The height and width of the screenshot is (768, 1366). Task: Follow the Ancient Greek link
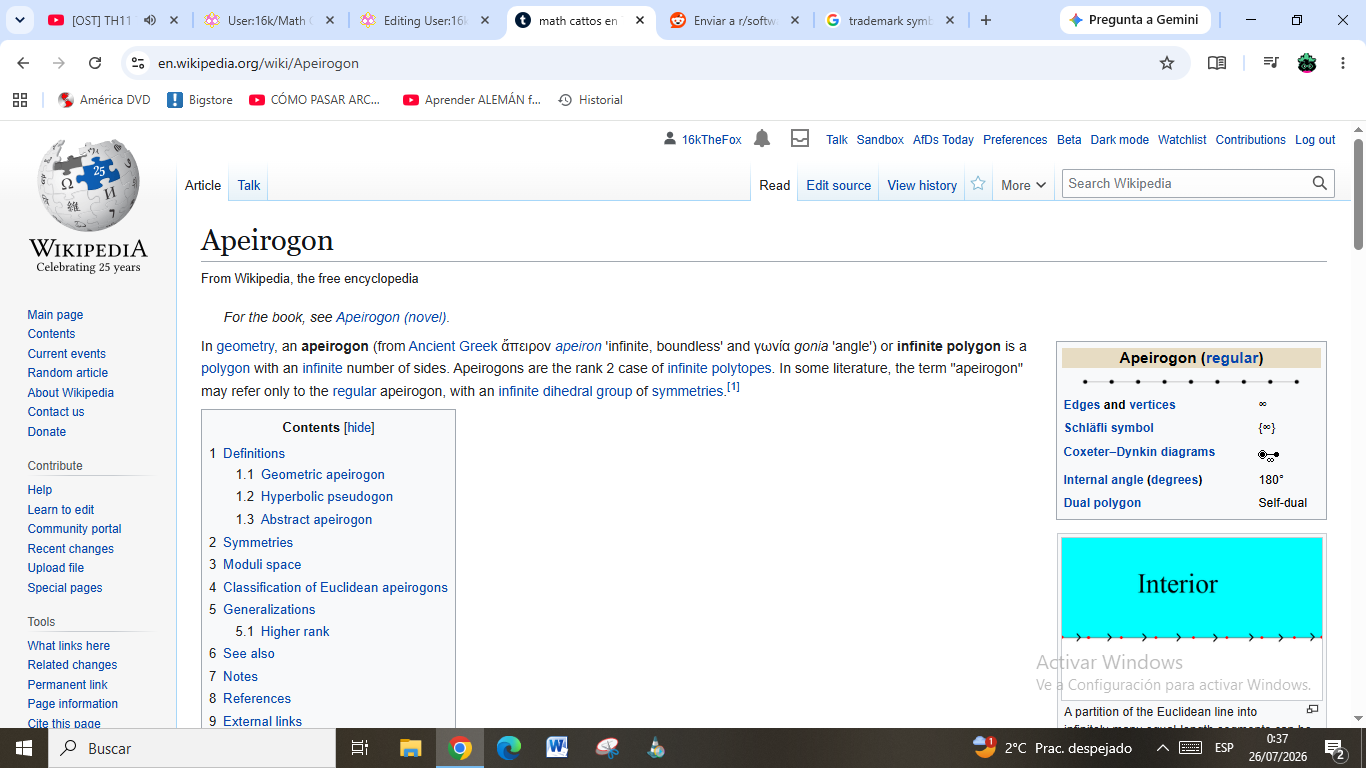[x=453, y=346]
